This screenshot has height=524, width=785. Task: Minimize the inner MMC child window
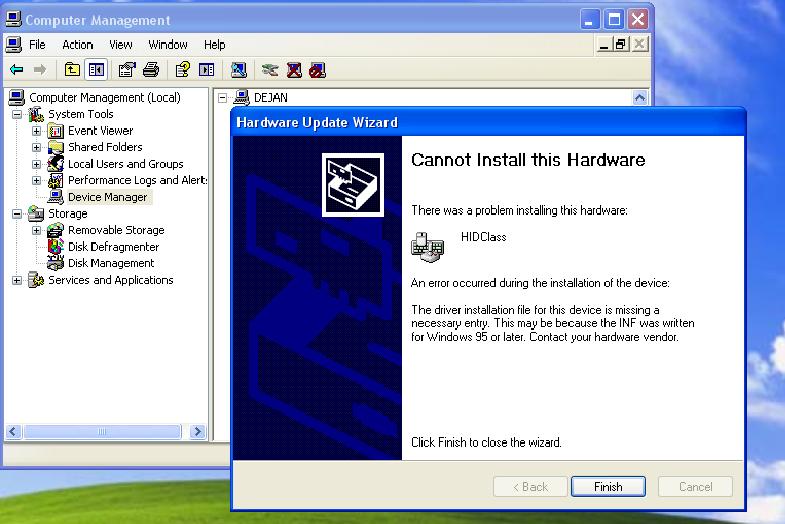click(604, 45)
